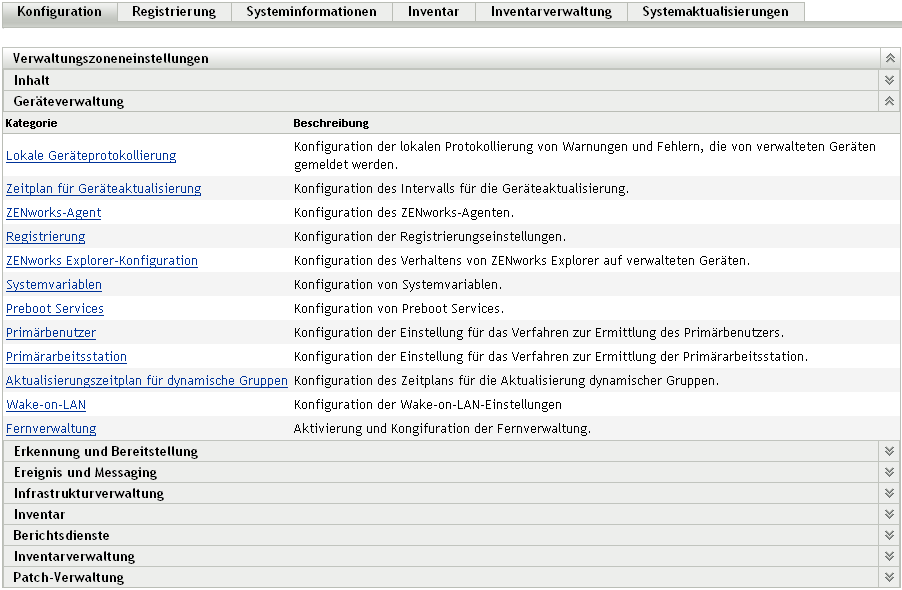Open the Wake-on-LAN settings link

[x=46, y=405]
